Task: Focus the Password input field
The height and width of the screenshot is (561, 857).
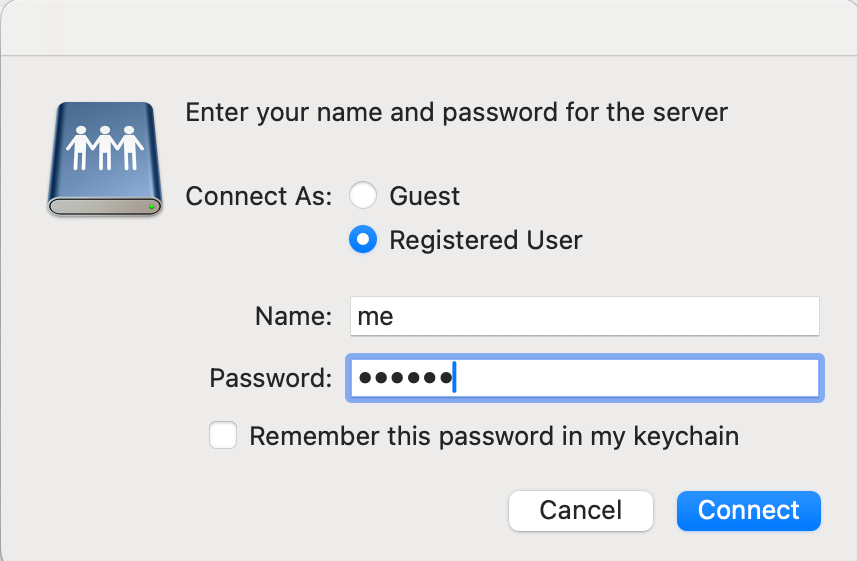Action: (585, 378)
